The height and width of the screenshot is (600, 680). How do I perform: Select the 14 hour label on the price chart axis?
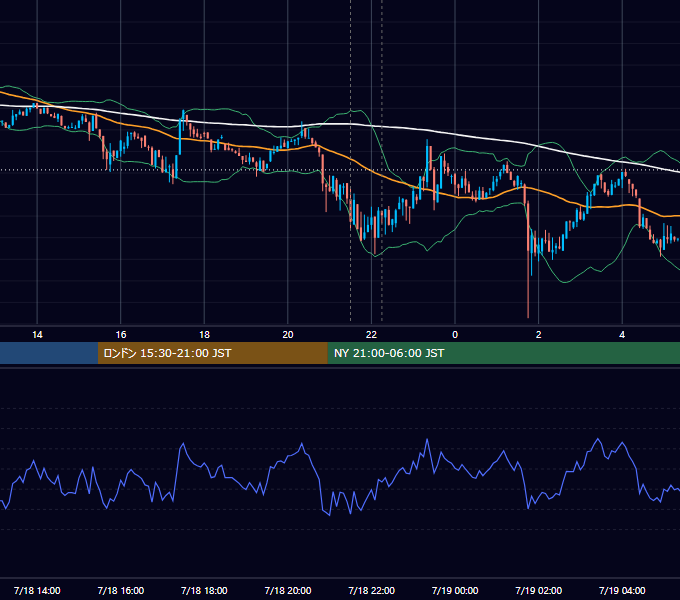pos(37,335)
